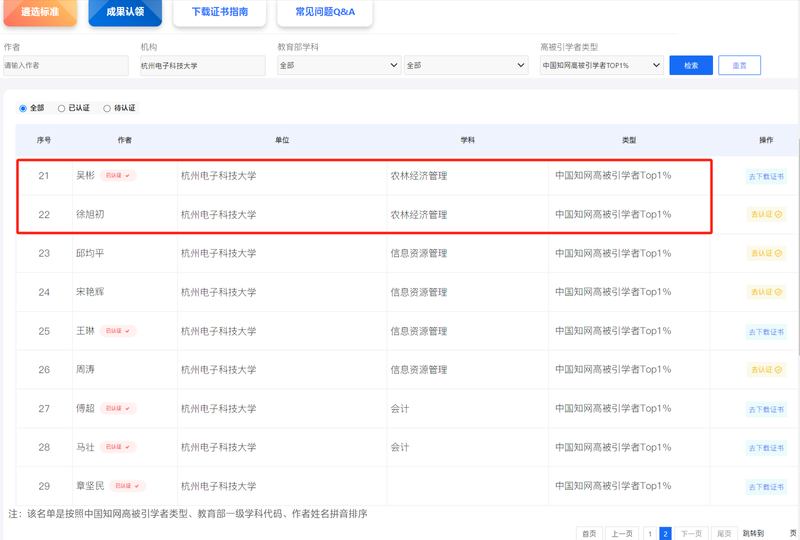The width and height of the screenshot is (800, 540).
Task: Click 下一页 next page button
Action: coord(691,533)
